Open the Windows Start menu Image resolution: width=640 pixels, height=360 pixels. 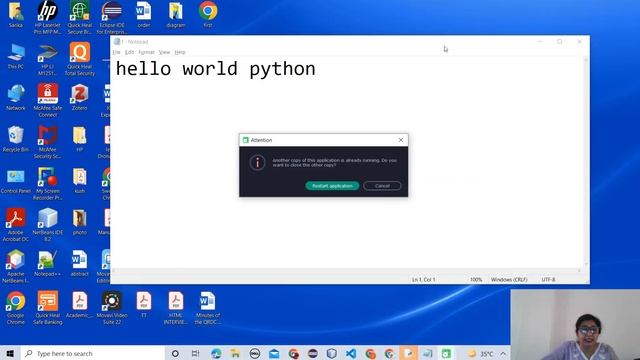click(x=10, y=353)
